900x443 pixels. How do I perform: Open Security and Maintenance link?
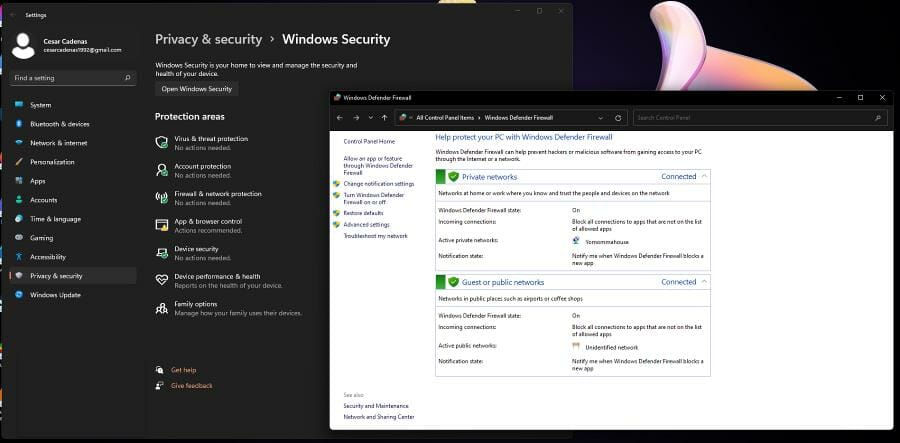[376, 406]
